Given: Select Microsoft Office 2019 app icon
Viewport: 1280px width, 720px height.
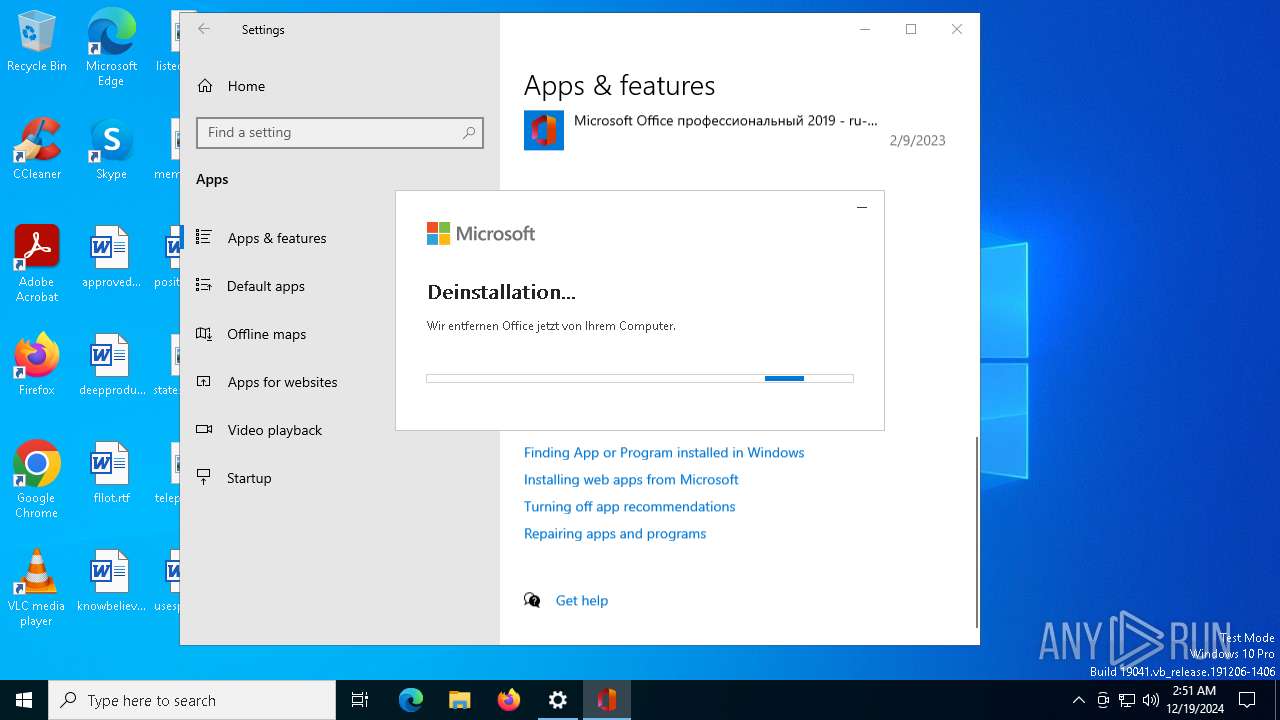Looking at the screenshot, I should tap(544, 131).
